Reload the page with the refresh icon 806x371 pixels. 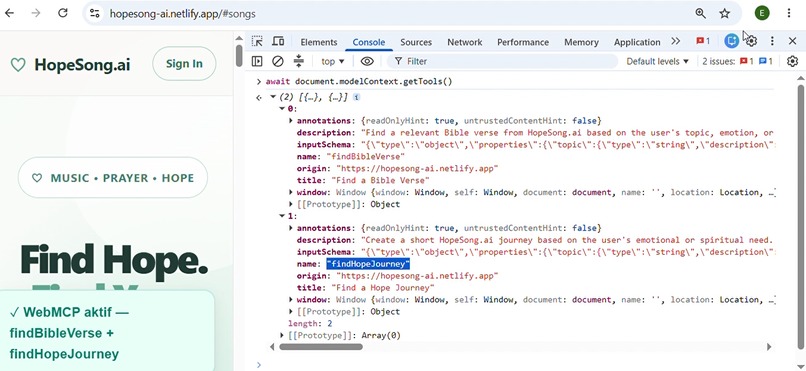[x=63, y=13]
